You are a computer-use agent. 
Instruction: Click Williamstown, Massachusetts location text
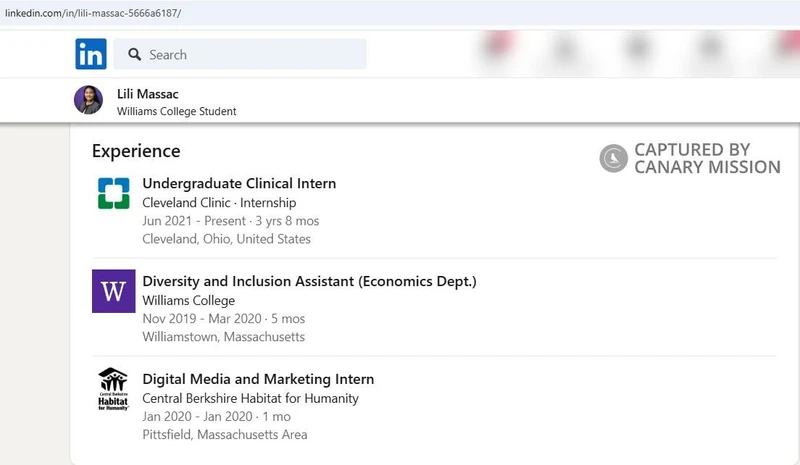pos(223,337)
